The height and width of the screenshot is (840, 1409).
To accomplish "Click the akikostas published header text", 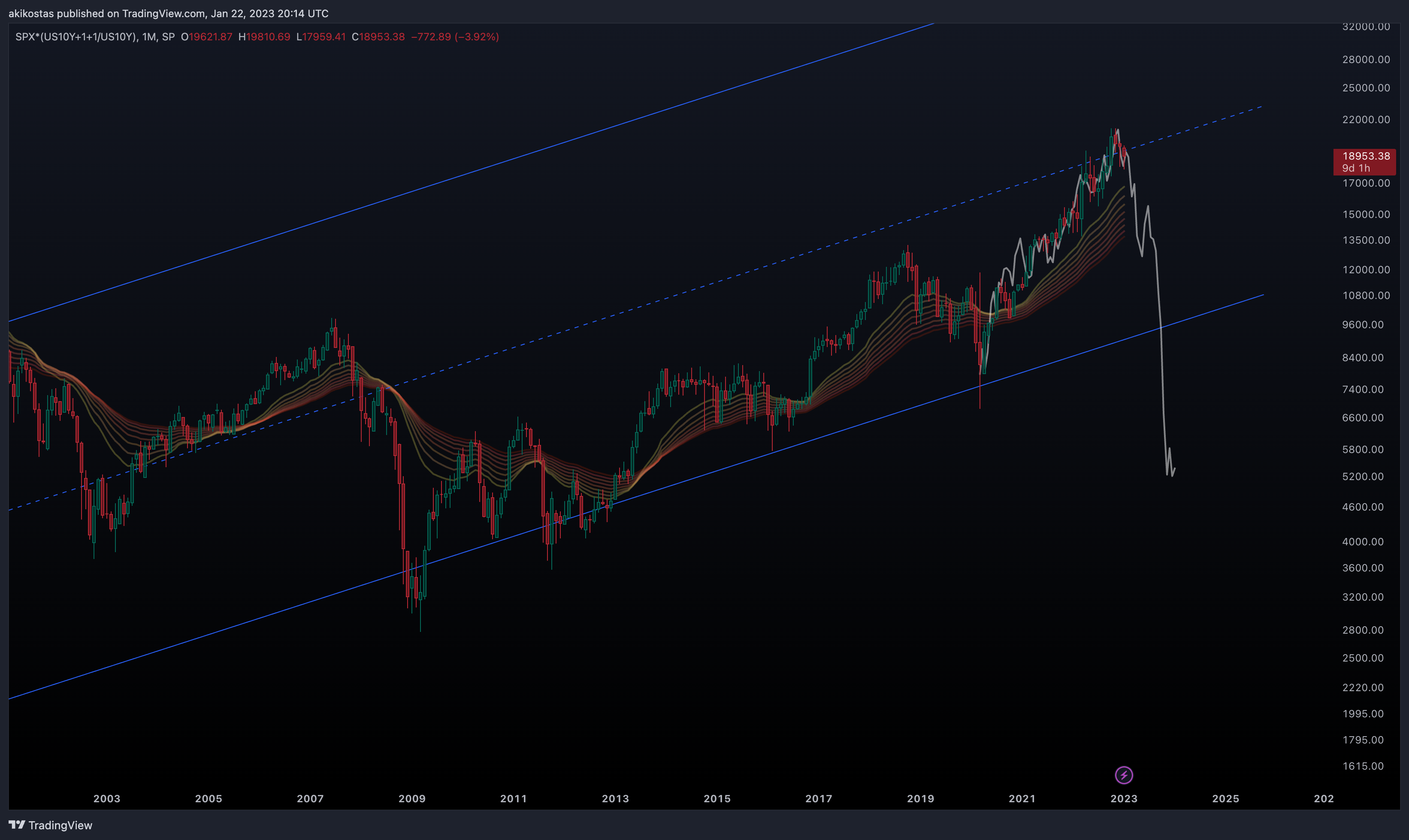I will 168,13.
